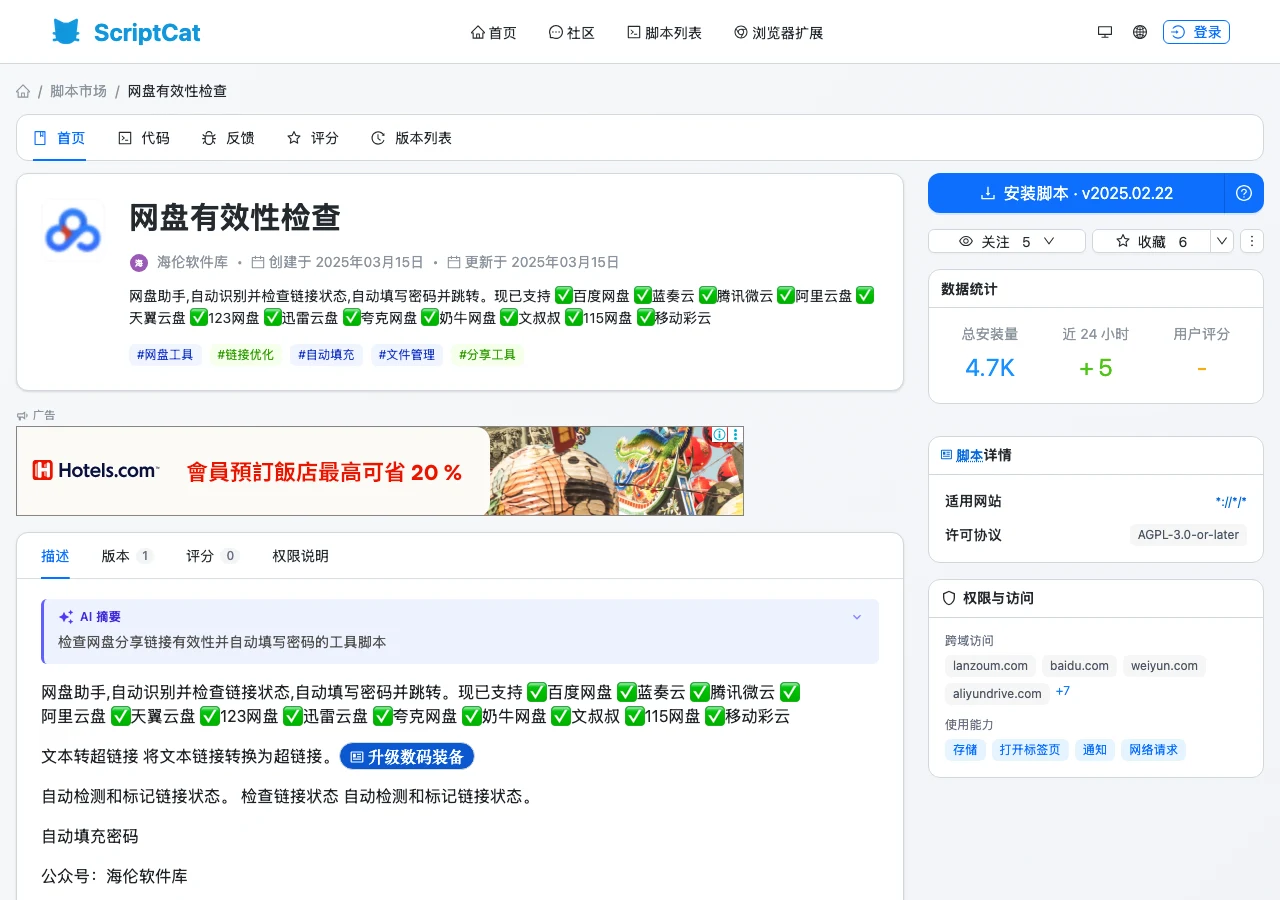Image resolution: width=1280 pixels, height=900 pixels.
Task: Click the weiyun.com domain tag
Action: point(1164,666)
